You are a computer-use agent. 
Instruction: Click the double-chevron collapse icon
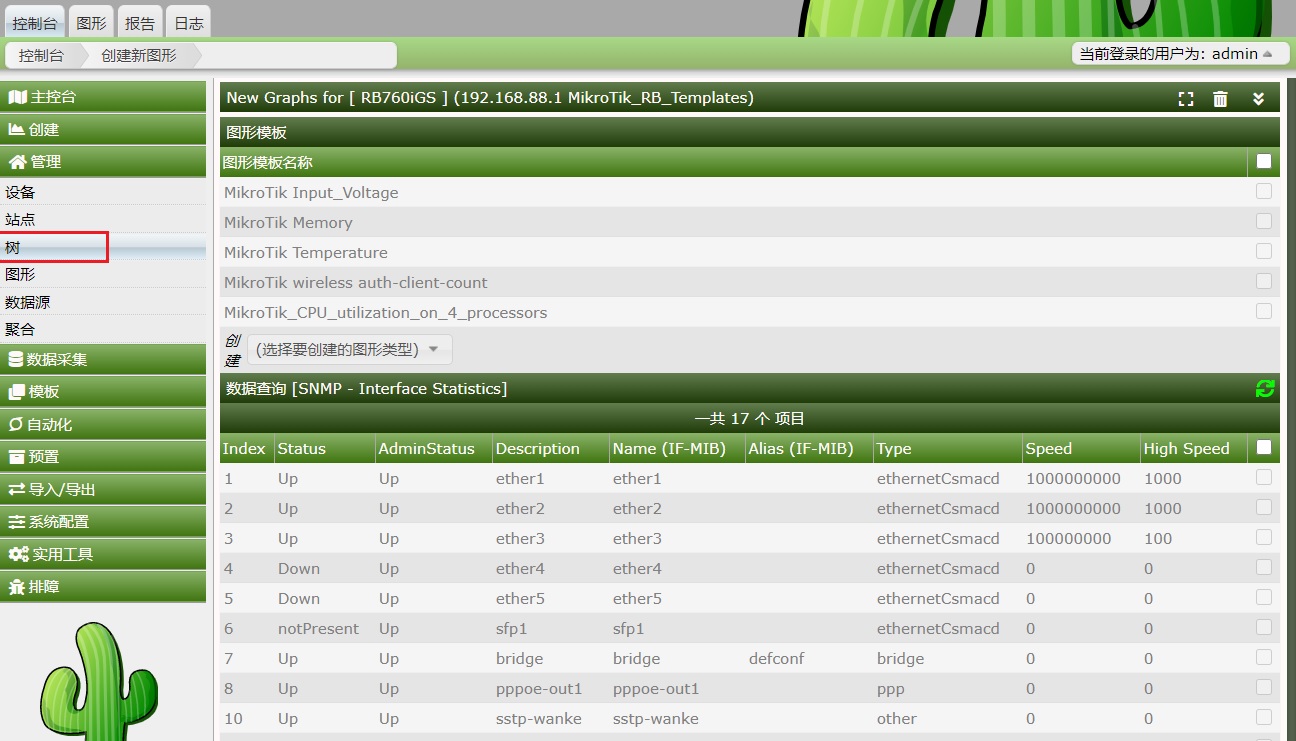pos(1259,98)
